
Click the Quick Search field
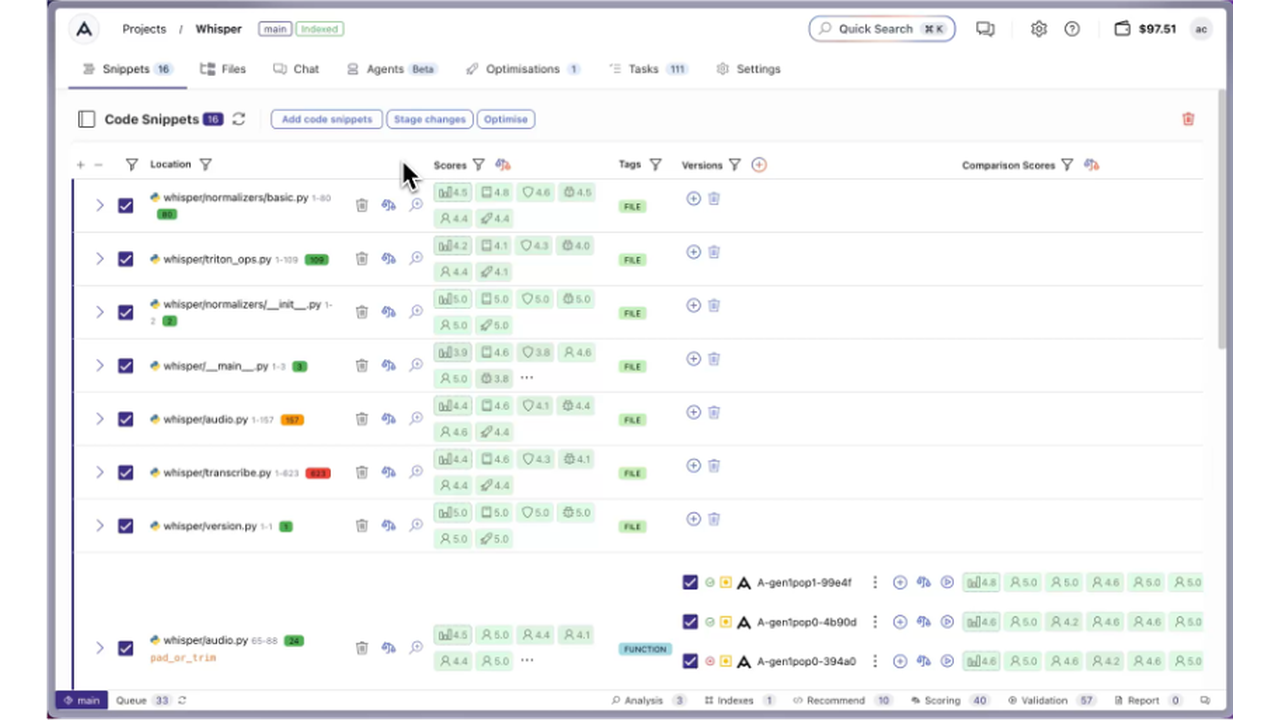pyautogui.click(x=882, y=29)
